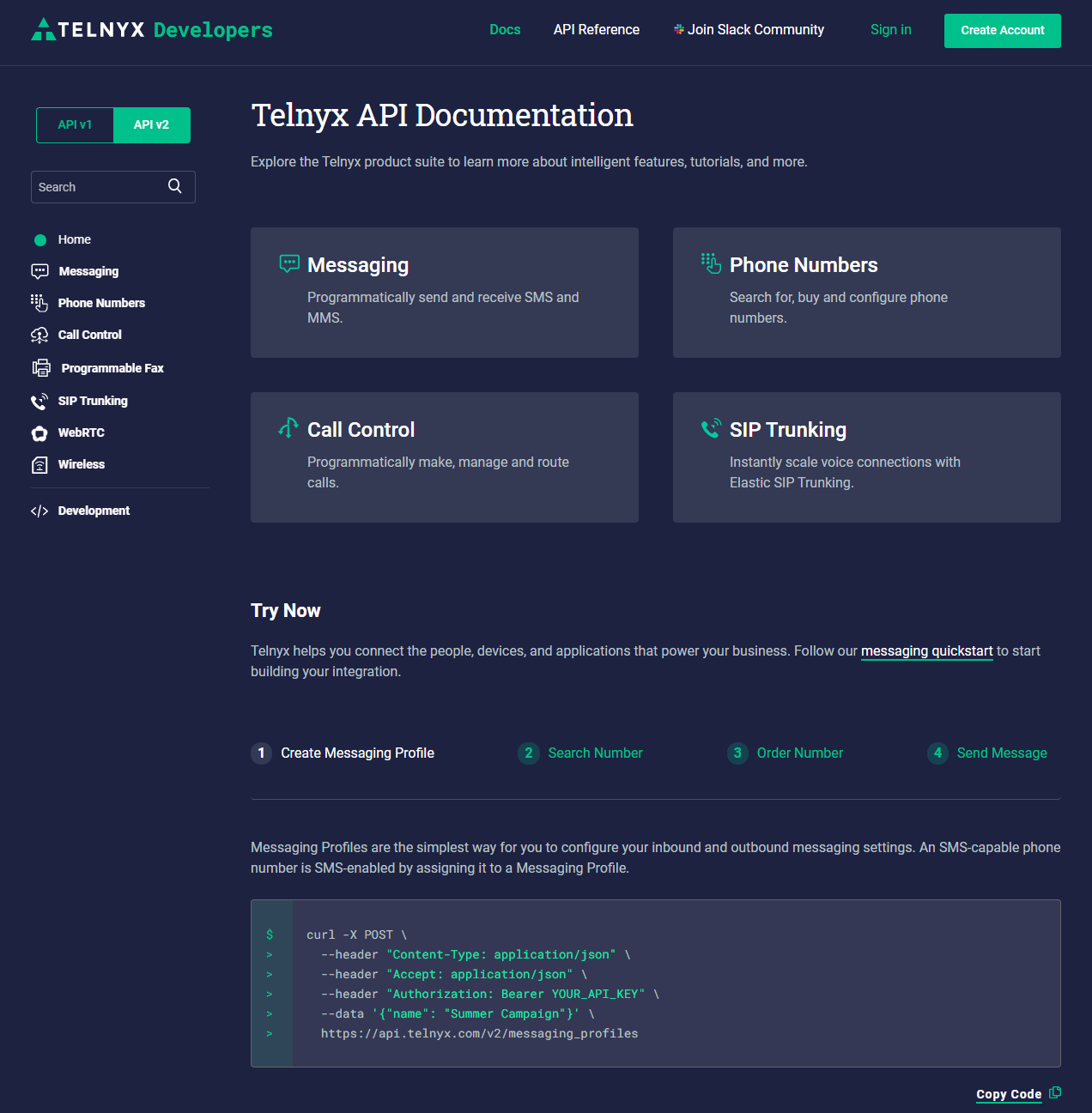
Task: Select step 3 Order Number
Action: point(785,753)
